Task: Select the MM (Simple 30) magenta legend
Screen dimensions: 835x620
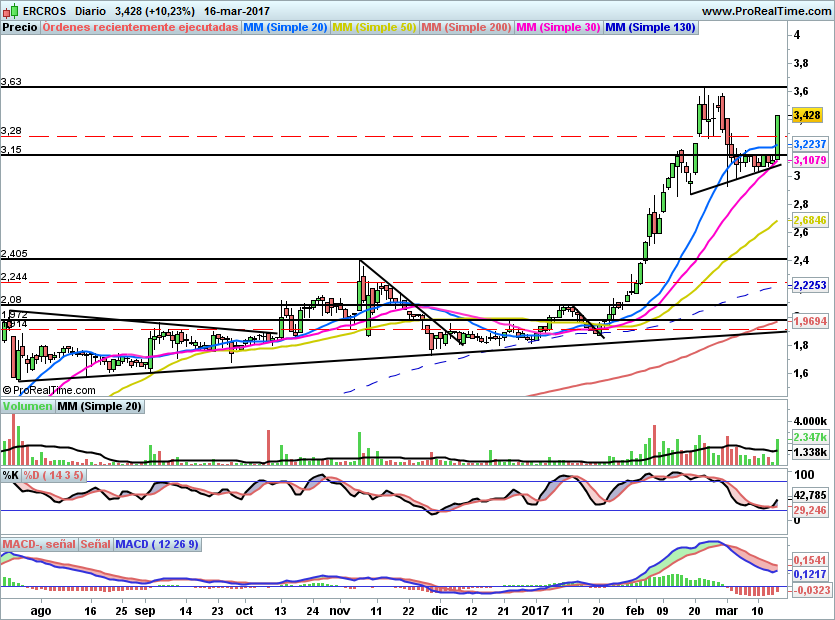Action: tap(559, 28)
